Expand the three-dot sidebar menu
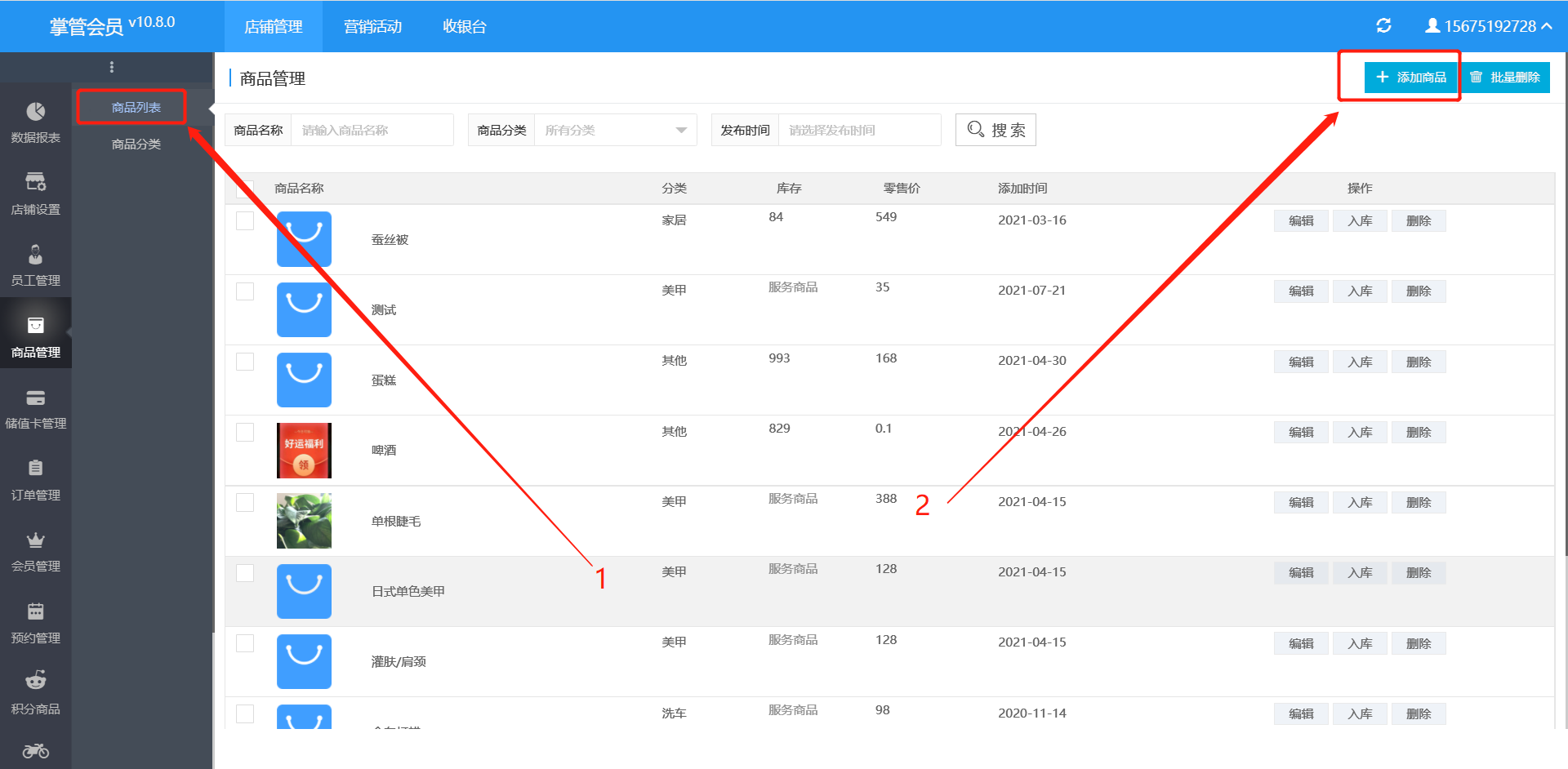Screen dimensions: 1568x769 [x=112, y=67]
